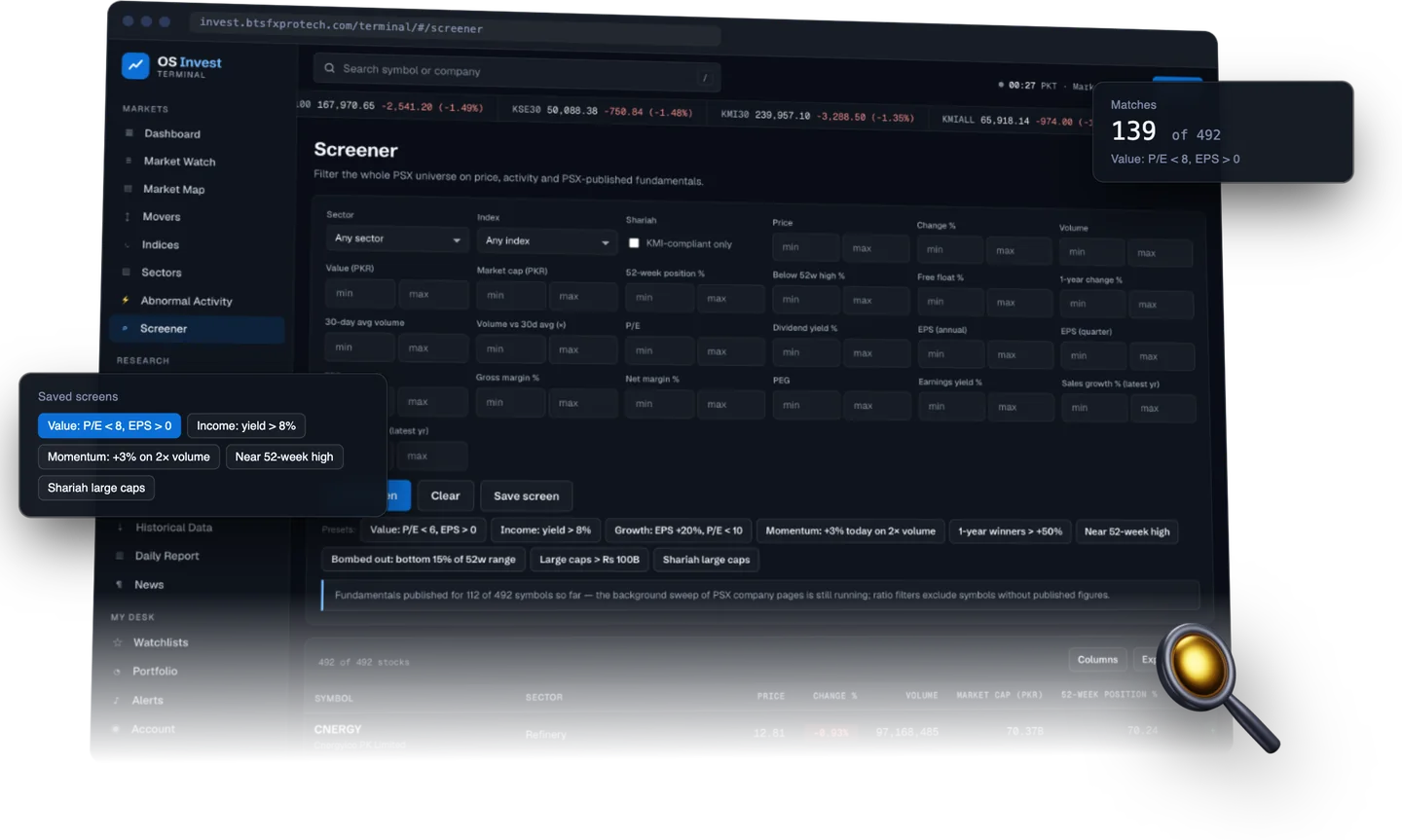Click the Abnormal Activity lightning icon
Image resolution: width=1402 pixels, height=840 pixels.
pyautogui.click(x=125, y=300)
